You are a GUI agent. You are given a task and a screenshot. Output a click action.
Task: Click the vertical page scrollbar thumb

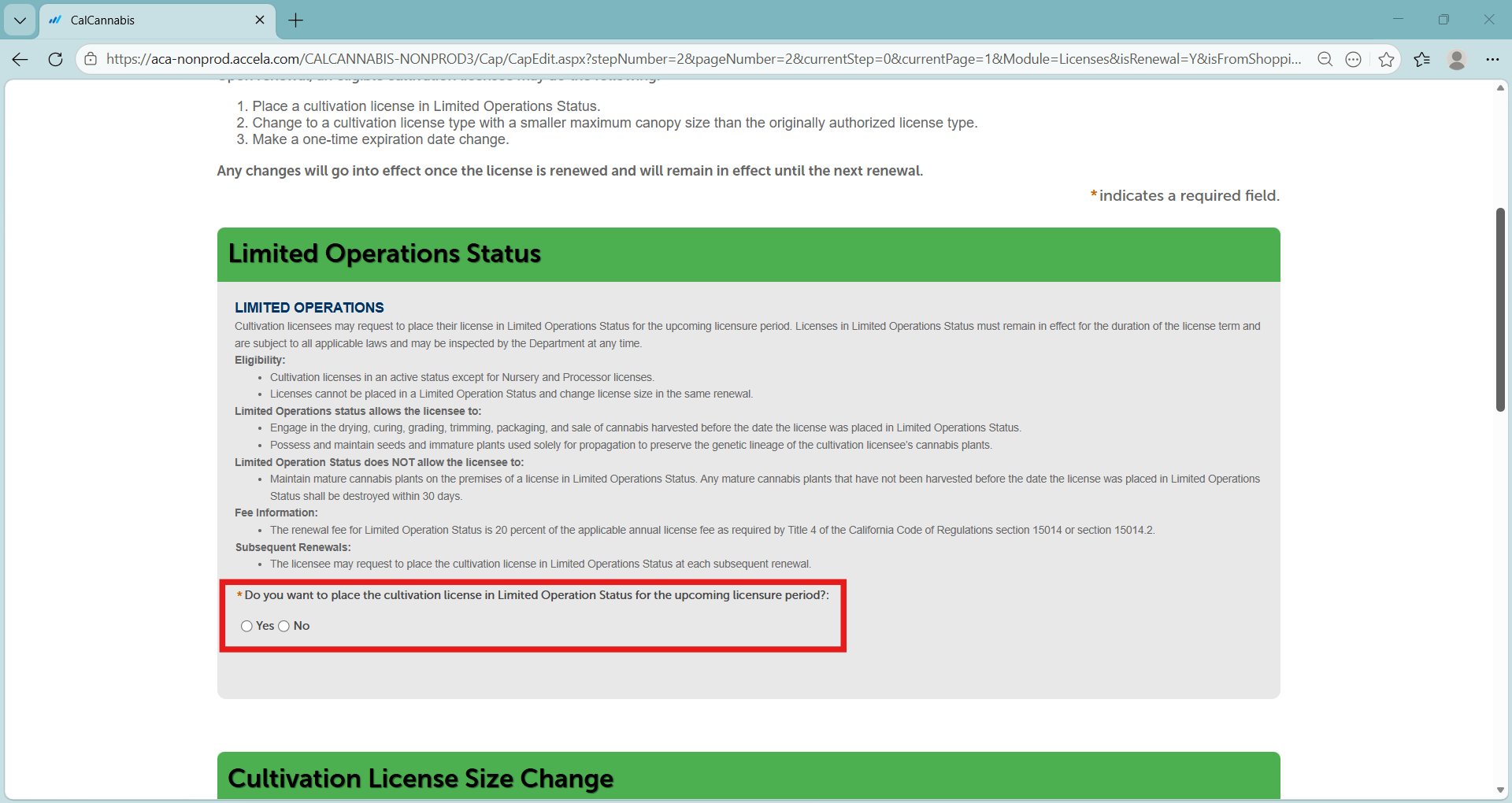tap(1501, 309)
